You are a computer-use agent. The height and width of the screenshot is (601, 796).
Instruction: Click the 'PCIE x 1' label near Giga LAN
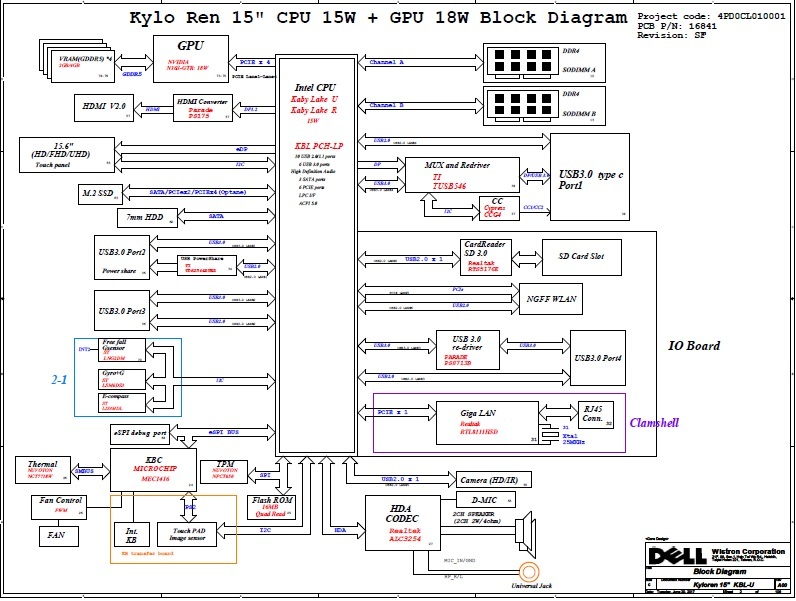click(393, 412)
